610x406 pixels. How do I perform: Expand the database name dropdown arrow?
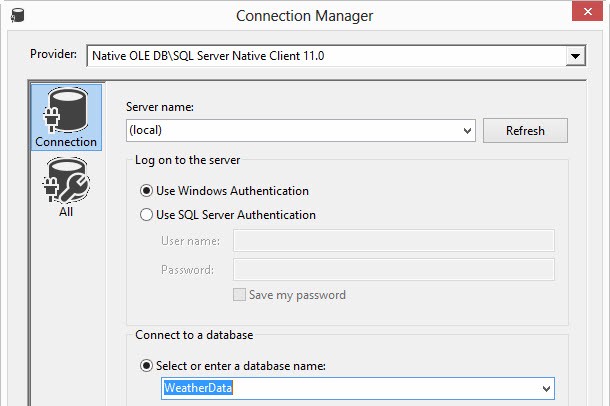pos(546,388)
